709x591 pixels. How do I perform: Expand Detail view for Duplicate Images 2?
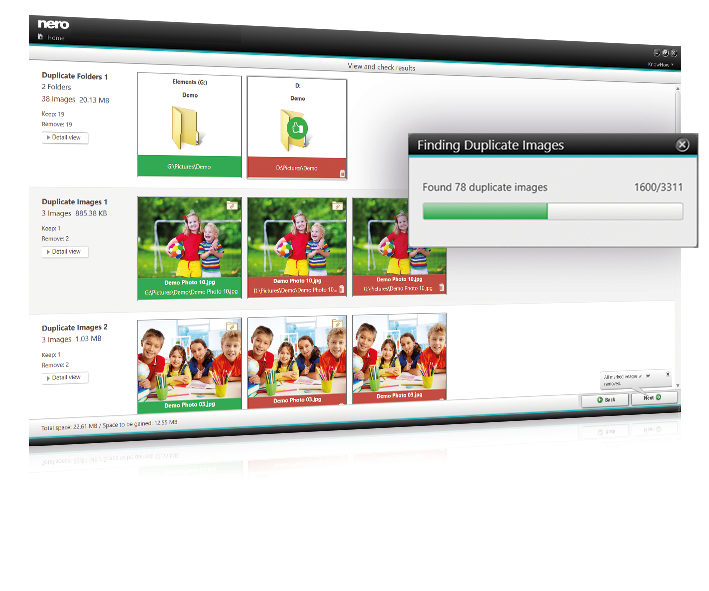[65, 378]
